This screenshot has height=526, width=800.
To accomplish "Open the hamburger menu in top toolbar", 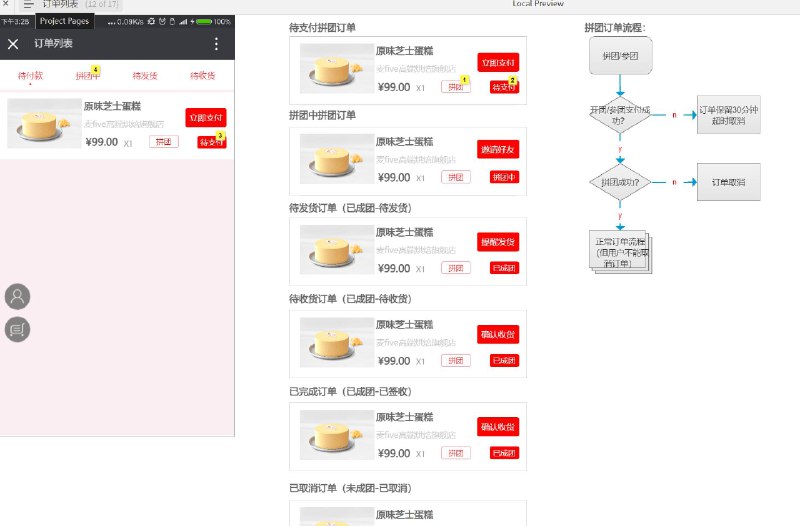I will tap(28, 5).
